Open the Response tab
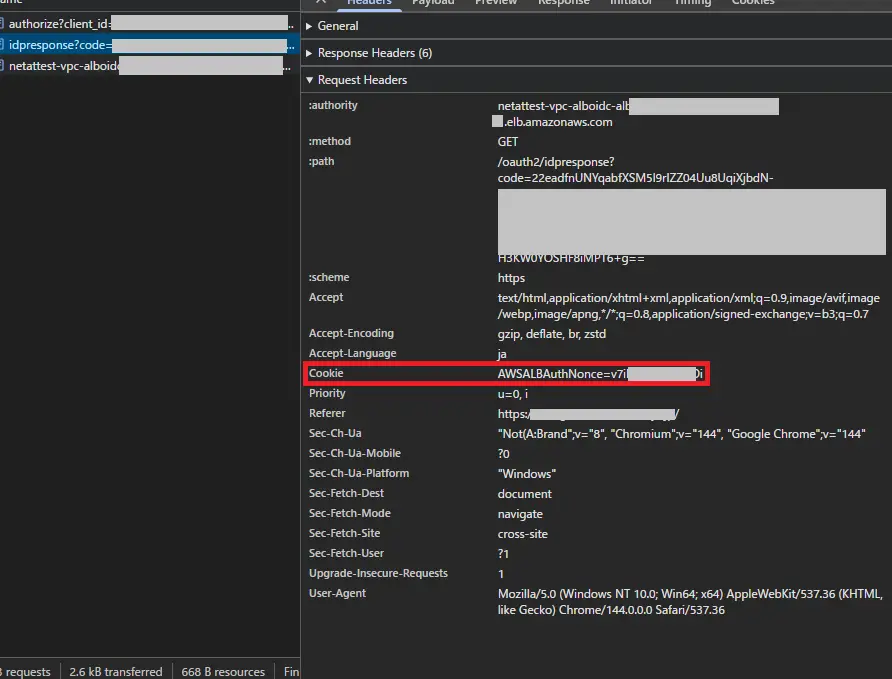The image size is (892, 679). coord(563,3)
